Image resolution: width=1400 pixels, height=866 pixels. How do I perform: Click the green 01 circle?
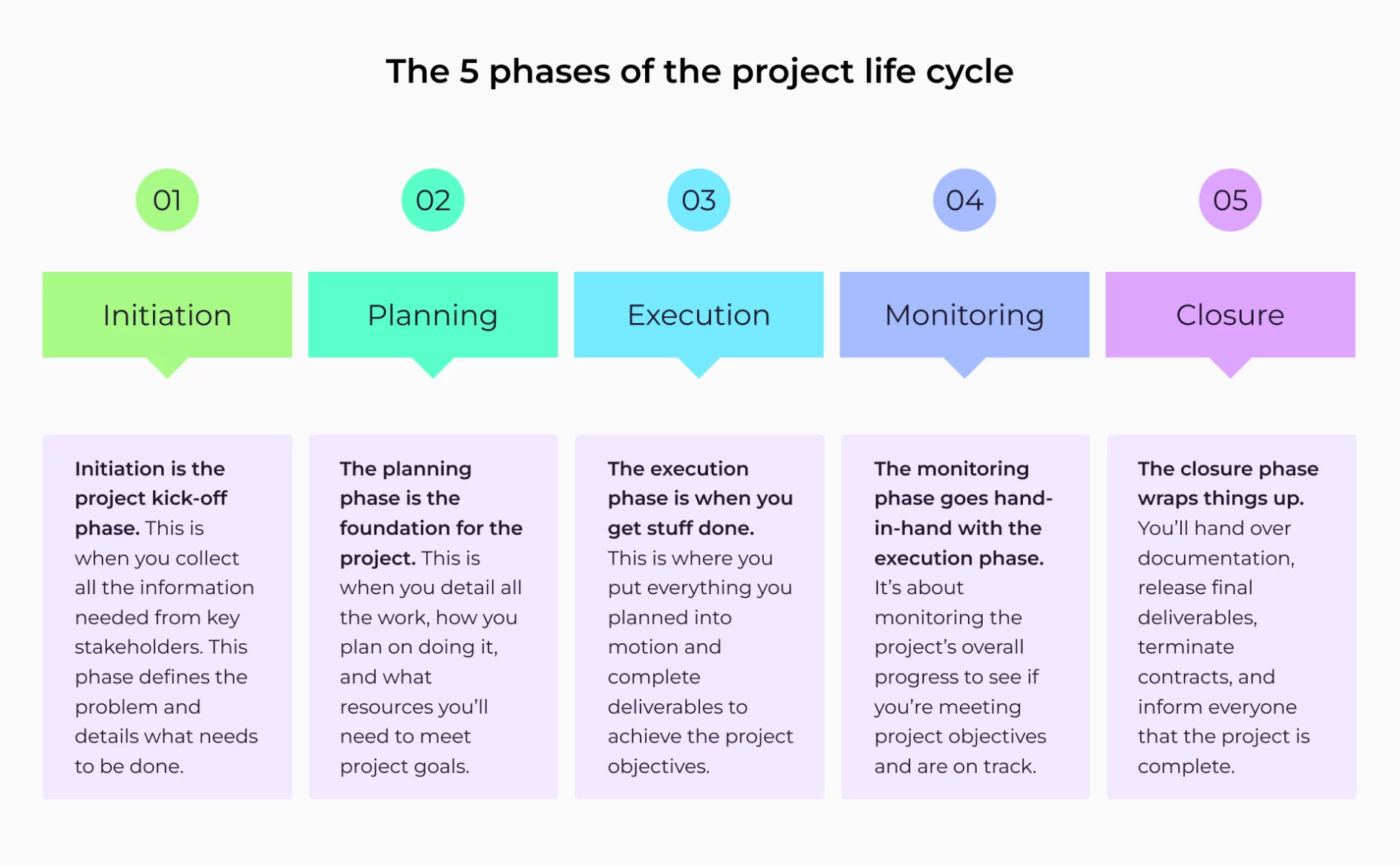pos(167,200)
